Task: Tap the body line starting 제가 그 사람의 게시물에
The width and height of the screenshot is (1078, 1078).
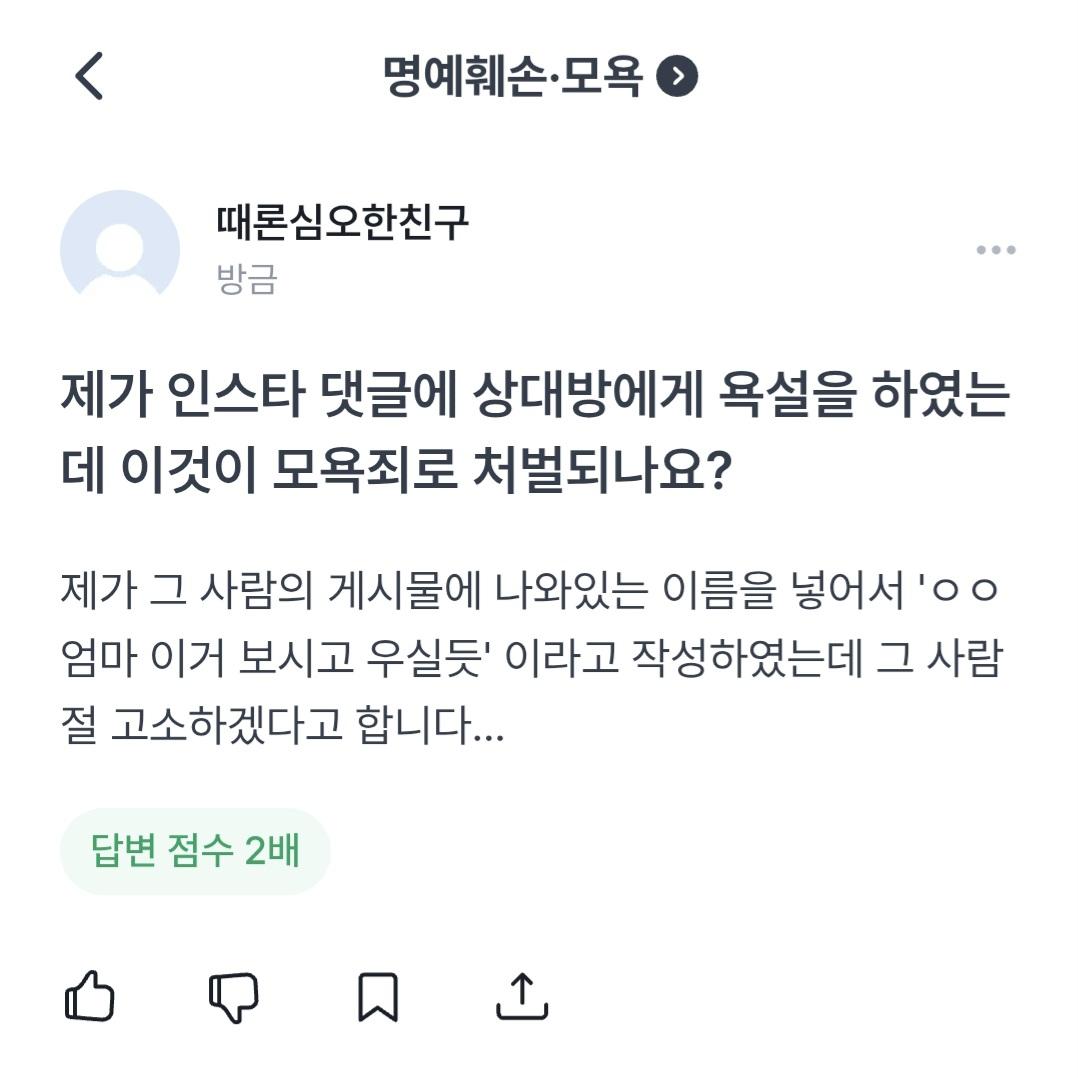Action: pyautogui.click(x=530, y=594)
